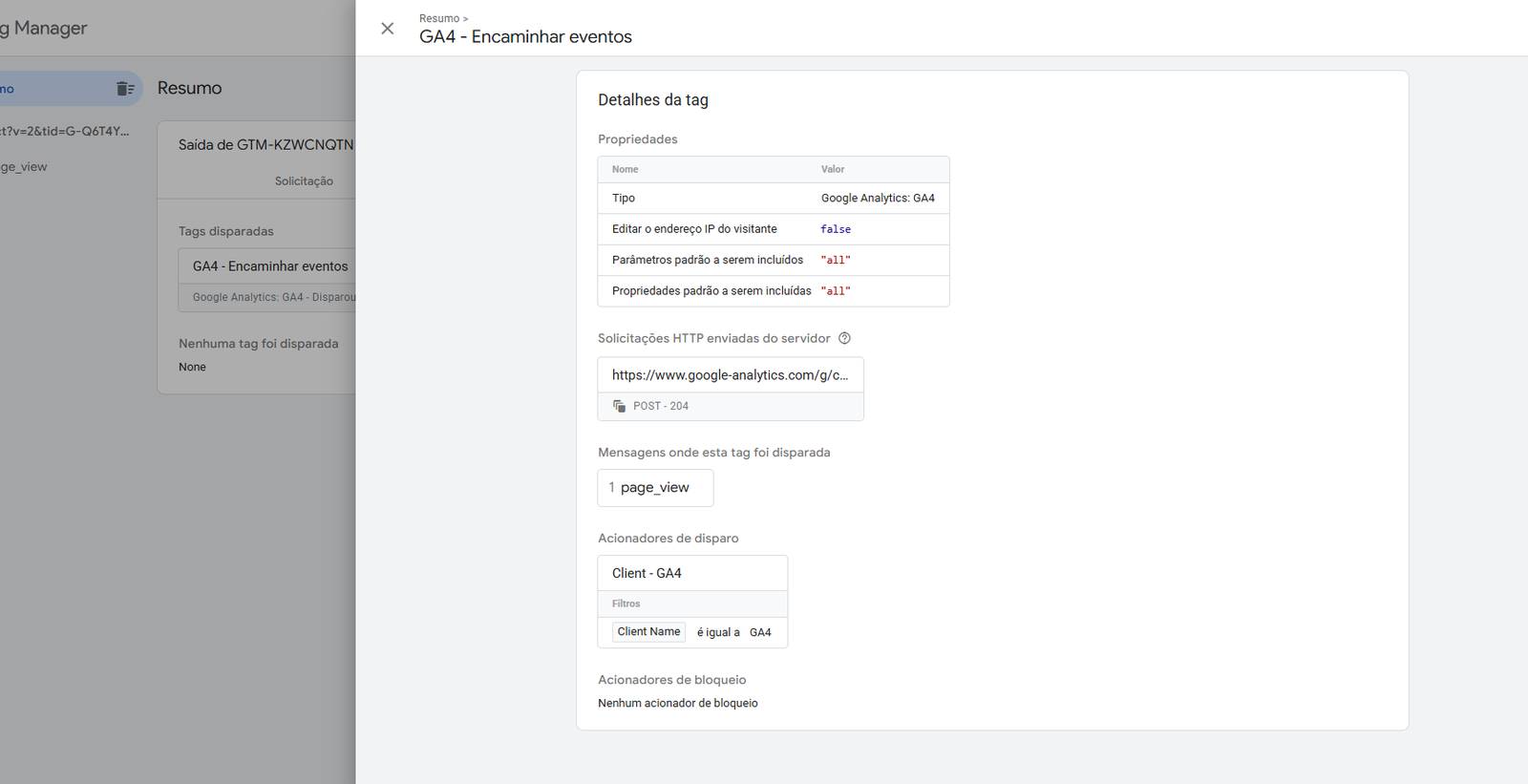The height and width of the screenshot is (784, 1528).
Task: Select the "Tipo" property name cell
Action: point(624,199)
